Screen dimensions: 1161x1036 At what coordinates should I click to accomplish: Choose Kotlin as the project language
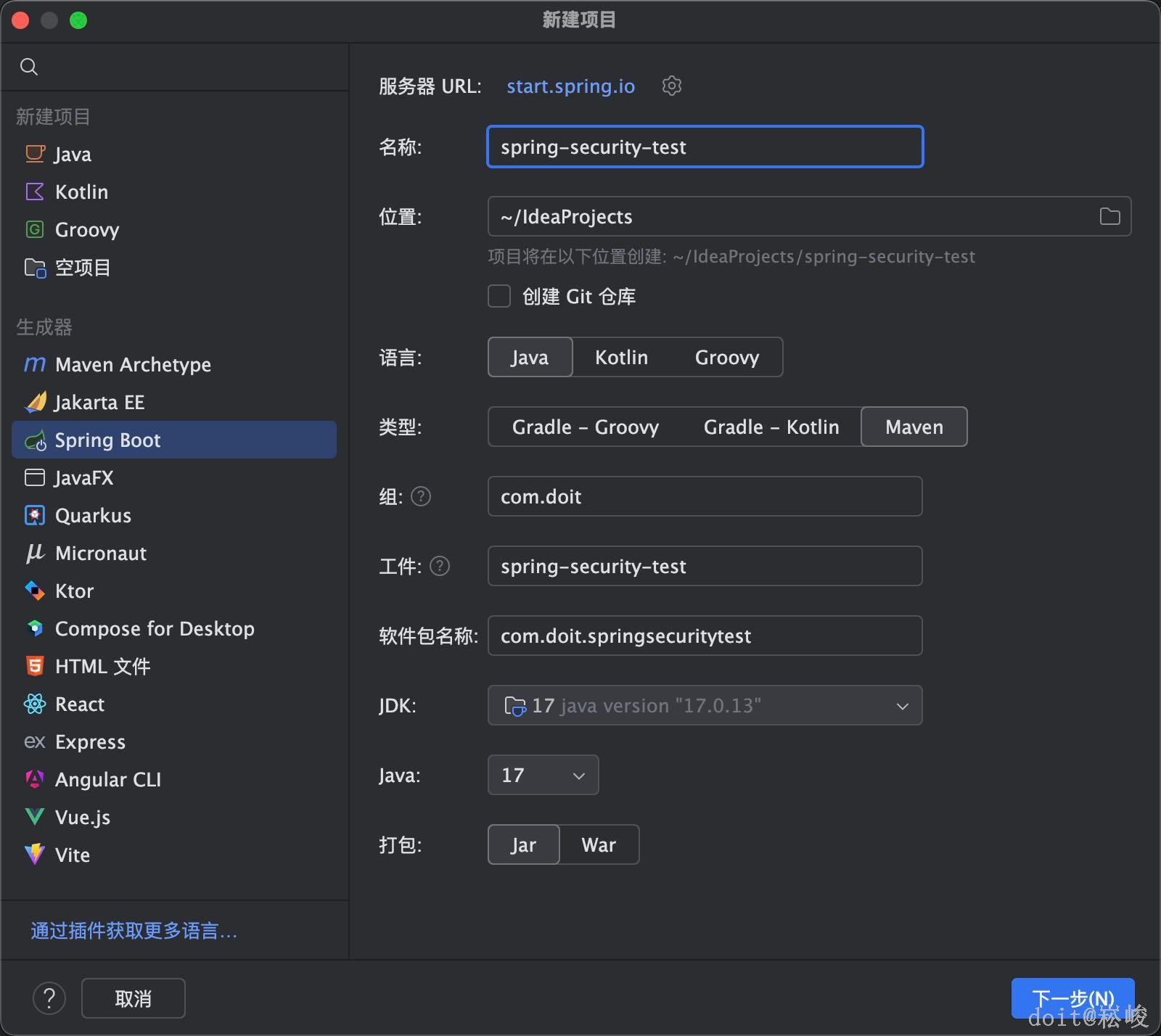pos(621,357)
